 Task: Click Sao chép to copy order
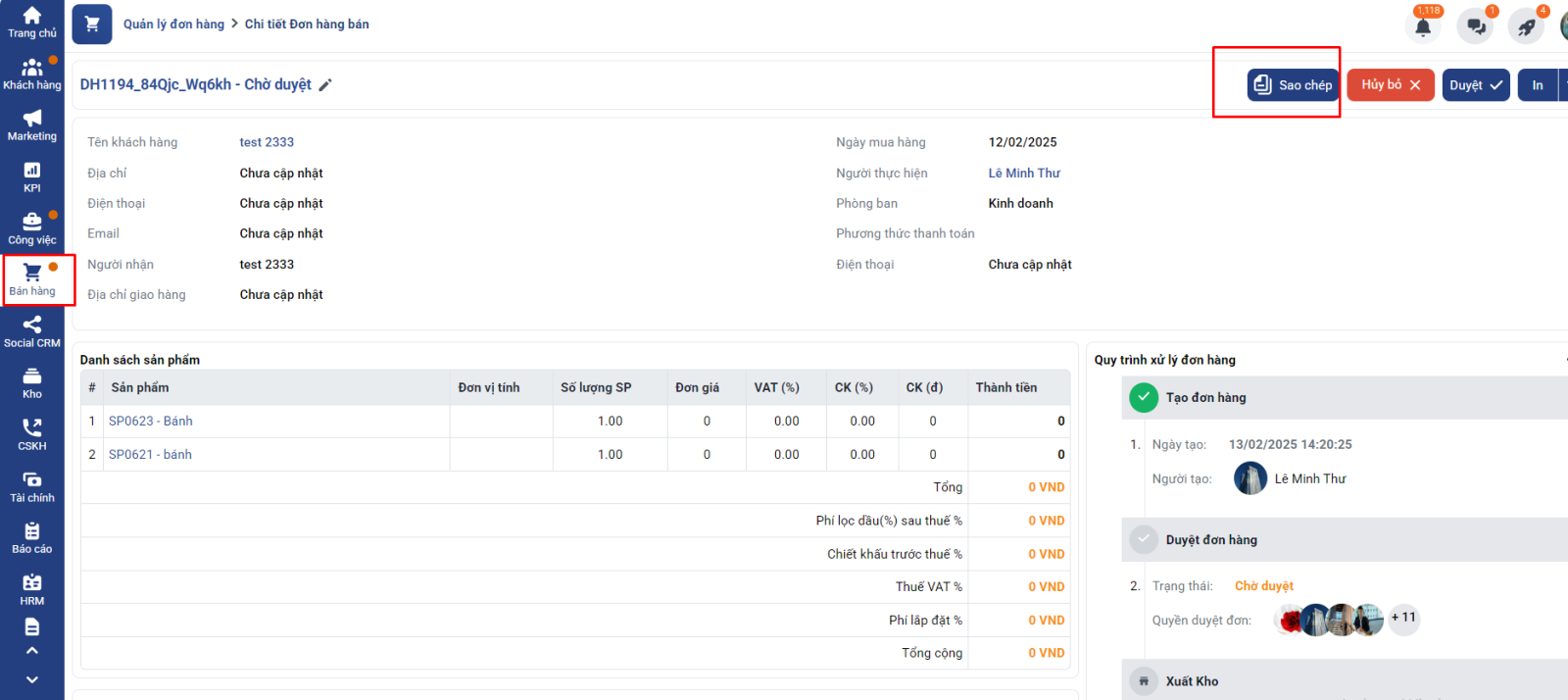(x=1293, y=85)
